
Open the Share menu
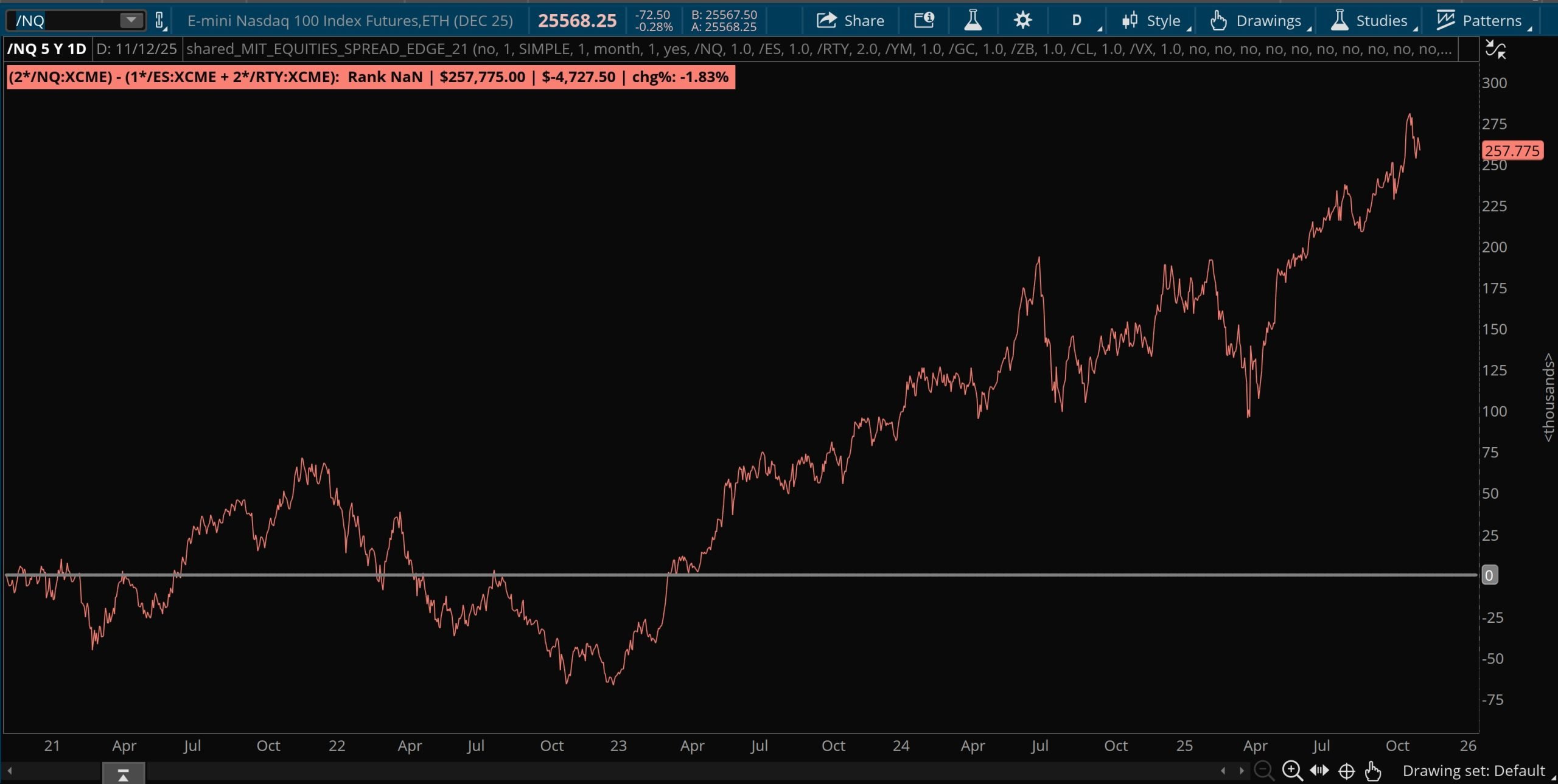850,21
